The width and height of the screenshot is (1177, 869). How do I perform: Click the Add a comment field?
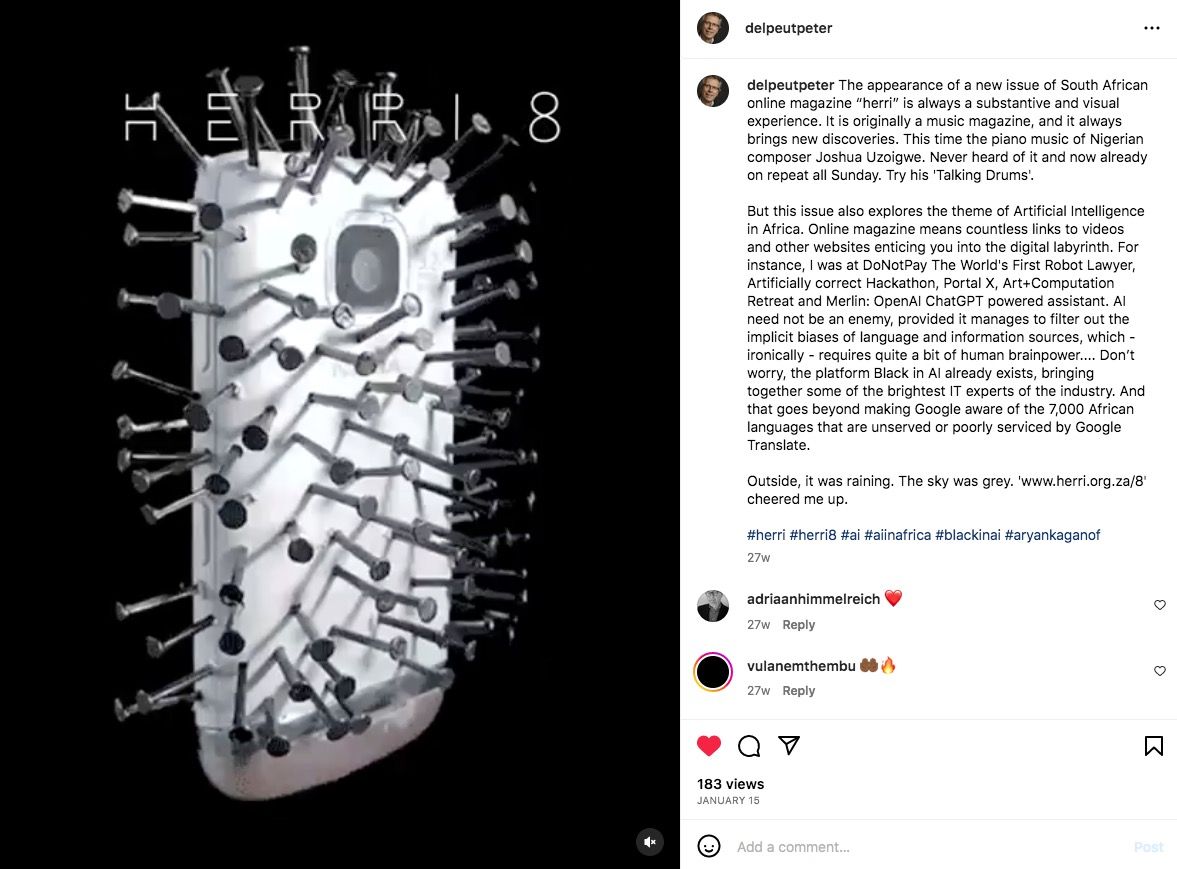(929, 846)
